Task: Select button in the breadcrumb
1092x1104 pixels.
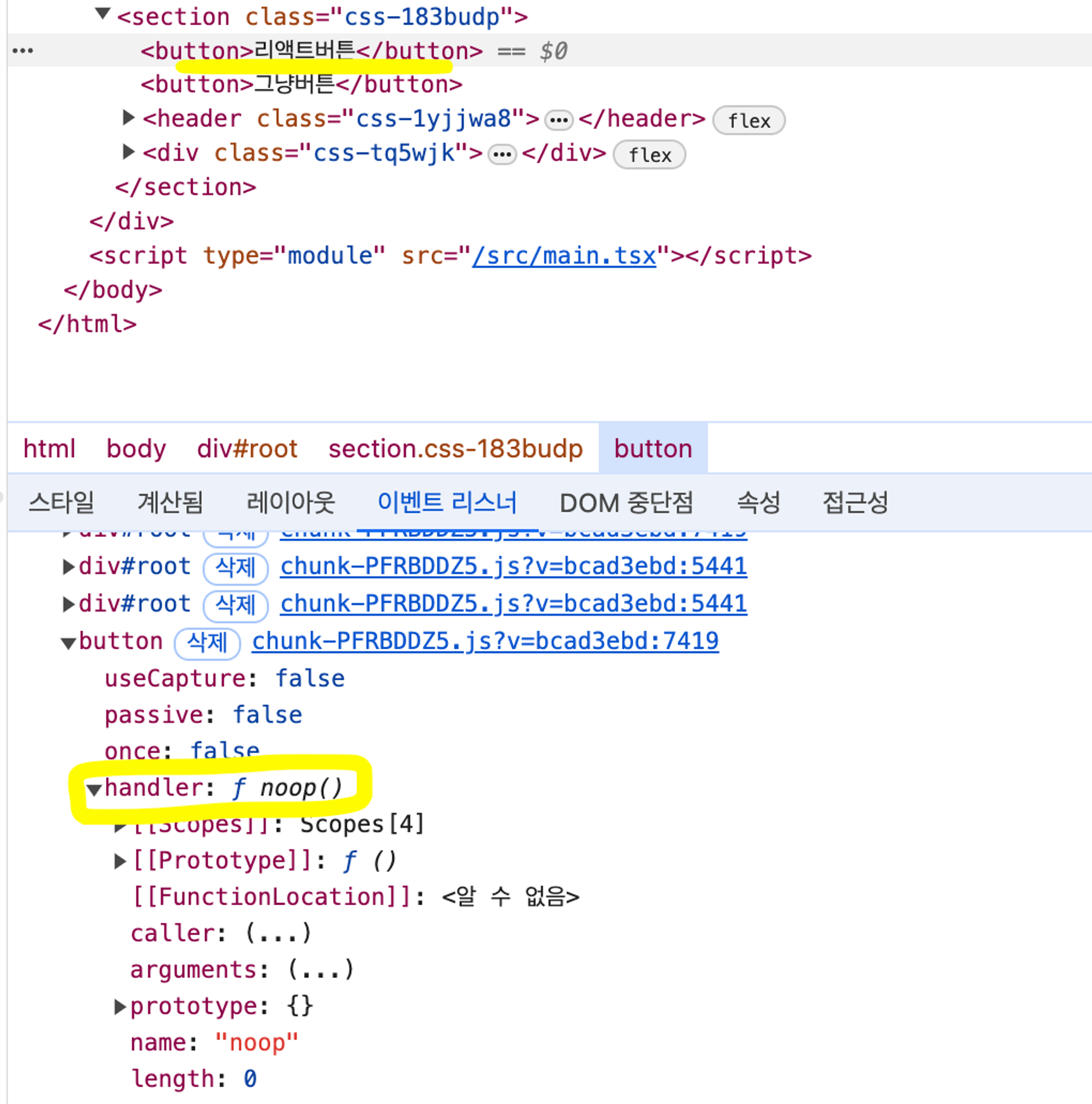Action: pyautogui.click(x=653, y=449)
